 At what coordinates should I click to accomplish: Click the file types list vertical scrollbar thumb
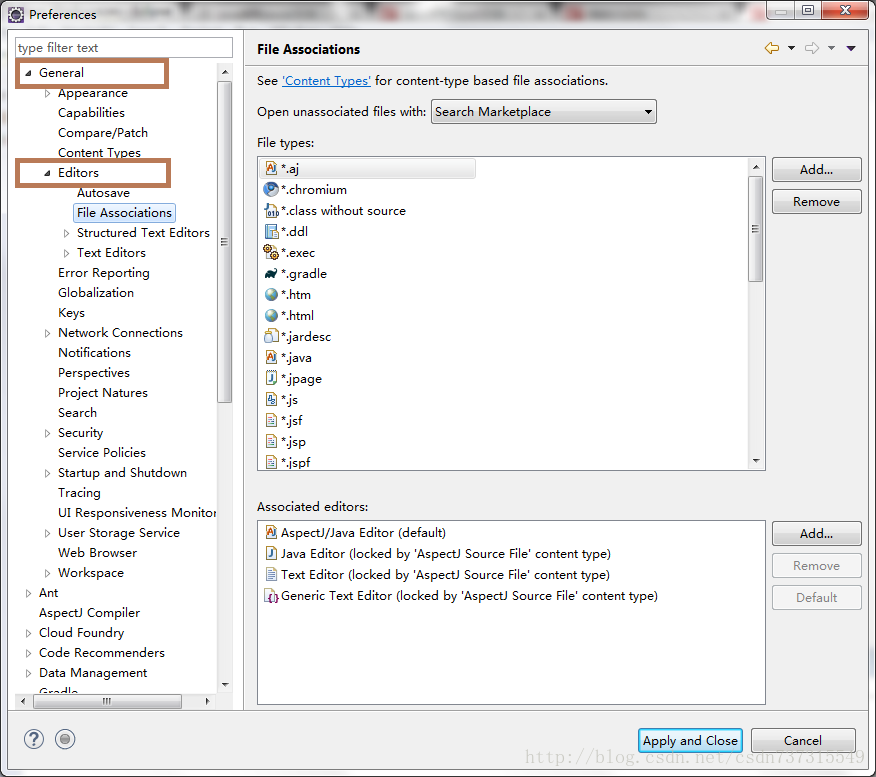click(x=755, y=229)
